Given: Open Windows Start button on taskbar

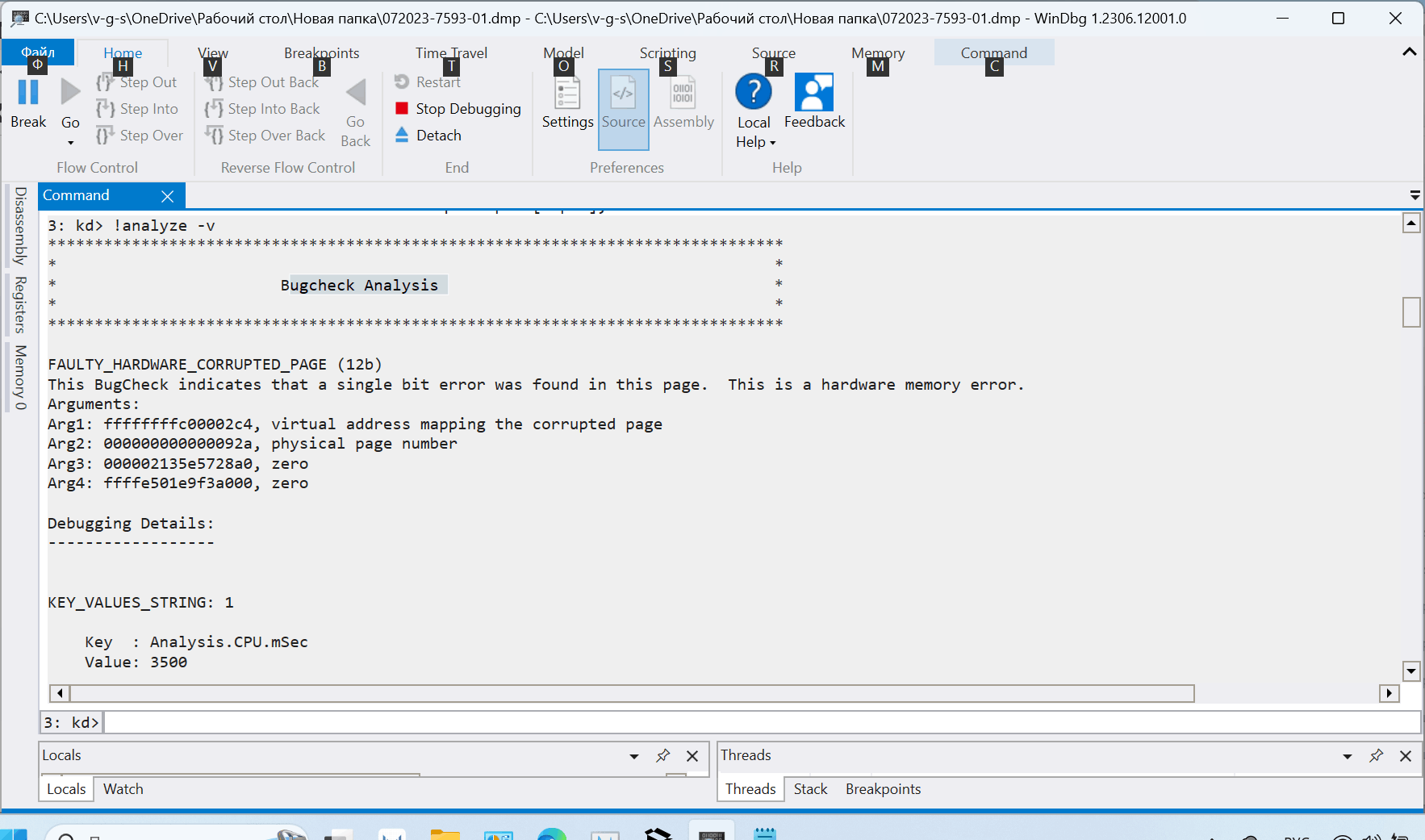Looking at the screenshot, I should click(x=14, y=834).
